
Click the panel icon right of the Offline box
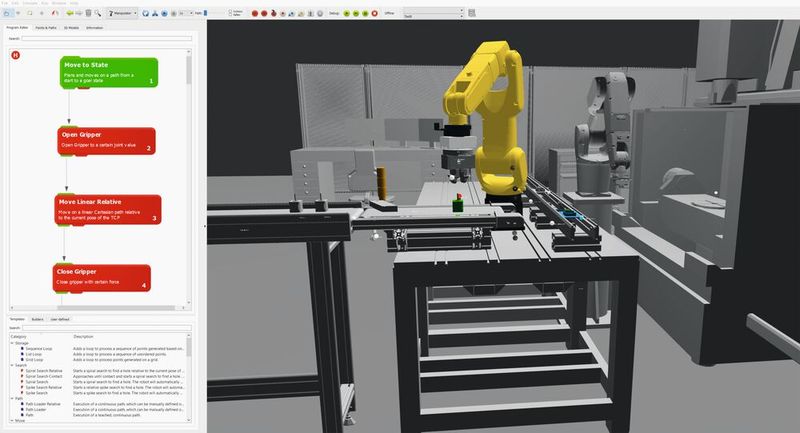coord(472,13)
